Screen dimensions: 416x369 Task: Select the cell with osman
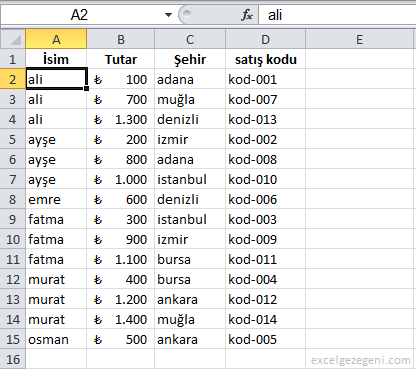56,339
